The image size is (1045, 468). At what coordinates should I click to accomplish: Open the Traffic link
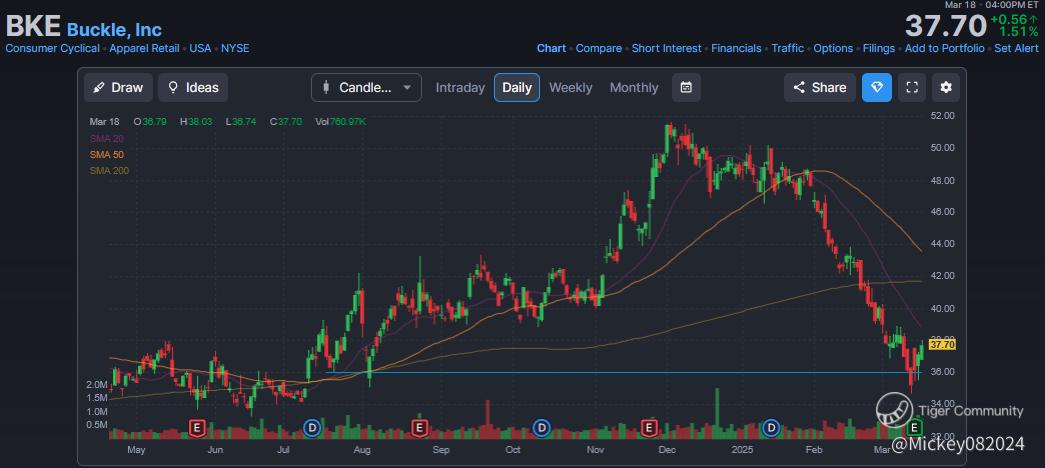[788, 48]
